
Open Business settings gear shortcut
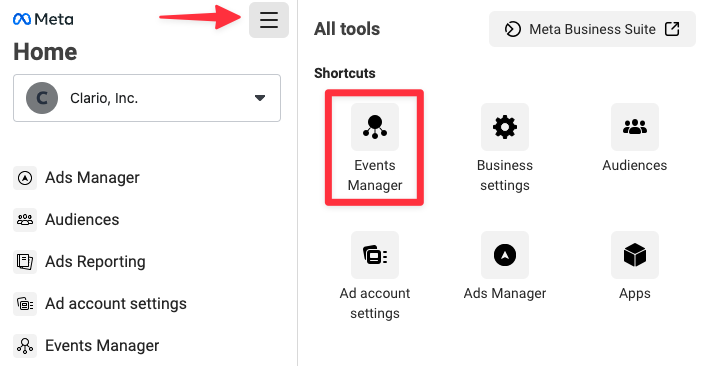[505, 127]
